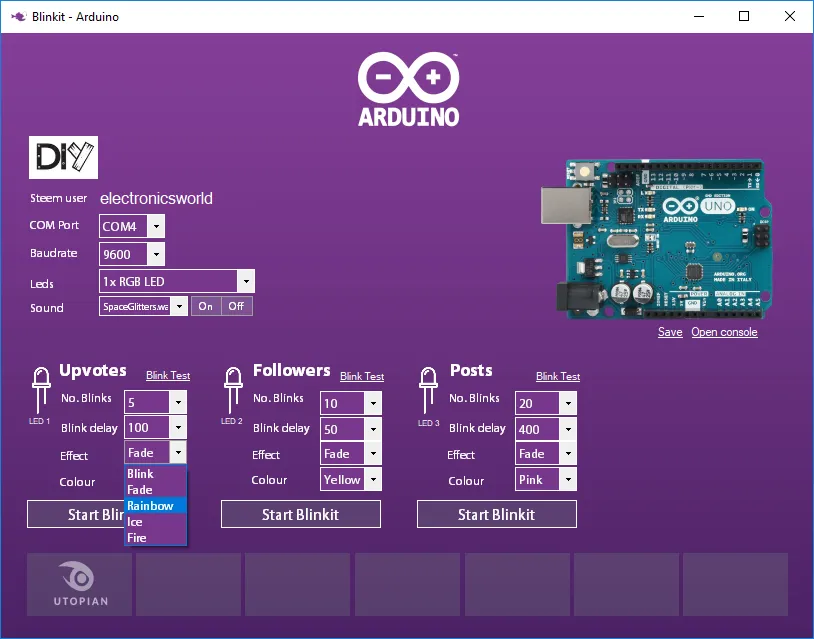Click the DIY logo image
The image size is (814, 639).
(x=63, y=157)
